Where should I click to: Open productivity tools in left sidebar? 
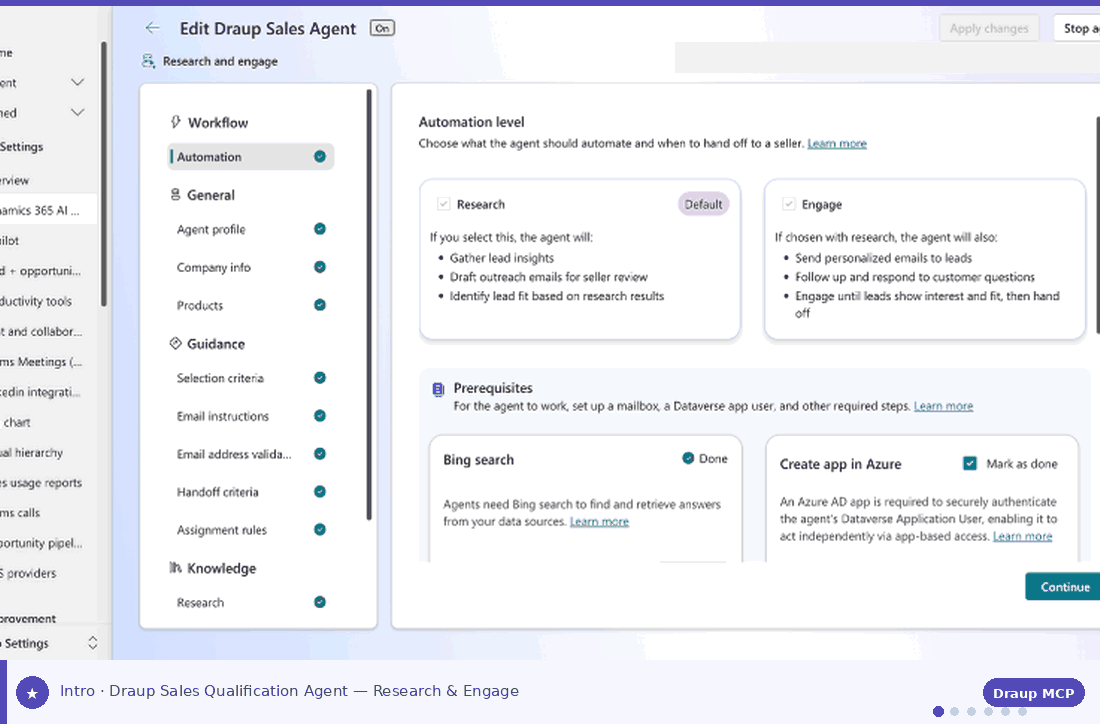point(36,301)
